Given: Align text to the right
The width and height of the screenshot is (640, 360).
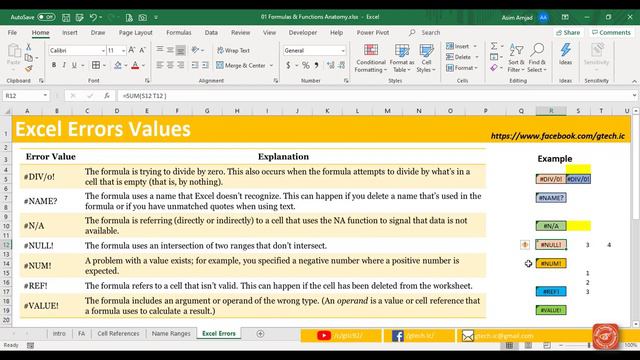Looking at the screenshot, I should coord(180,65).
